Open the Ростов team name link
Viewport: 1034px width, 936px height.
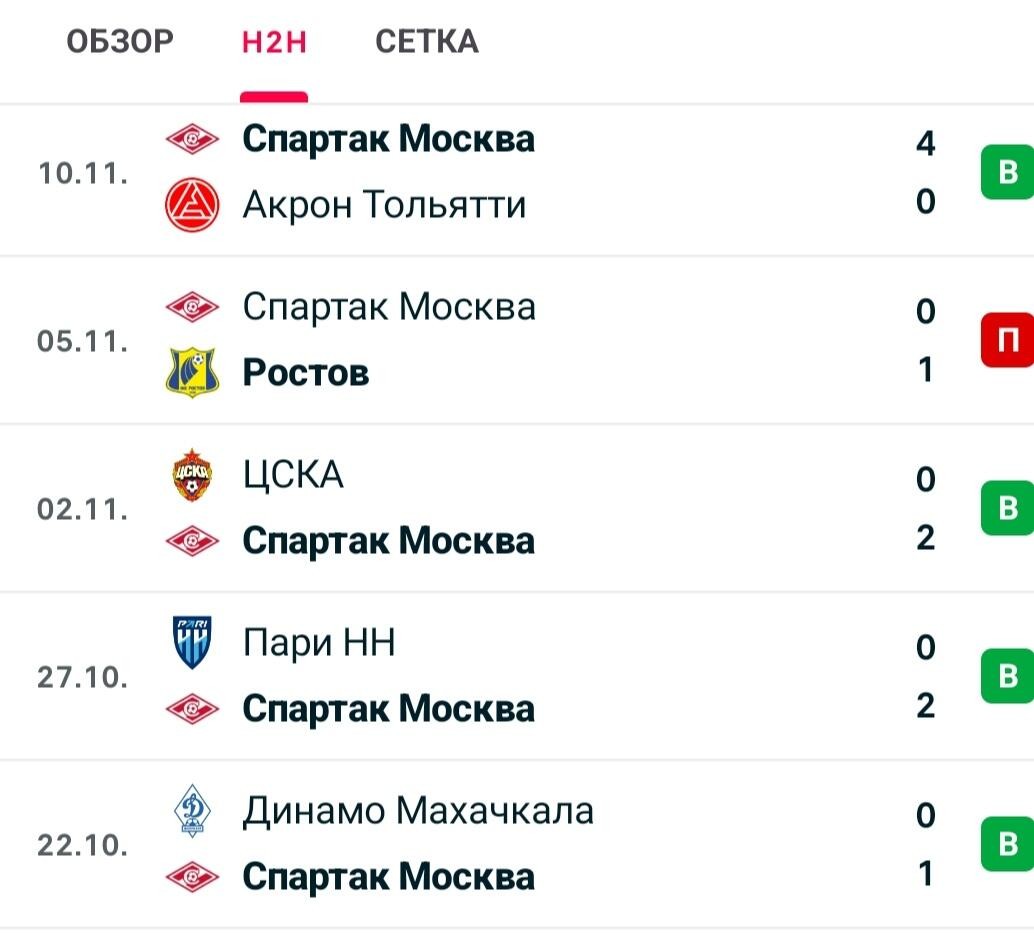click(x=306, y=372)
